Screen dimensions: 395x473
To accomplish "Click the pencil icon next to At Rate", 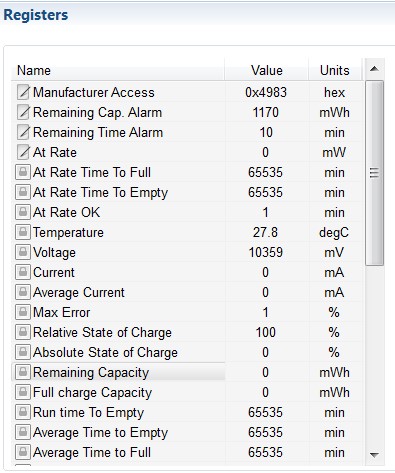I will tap(23, 152).
